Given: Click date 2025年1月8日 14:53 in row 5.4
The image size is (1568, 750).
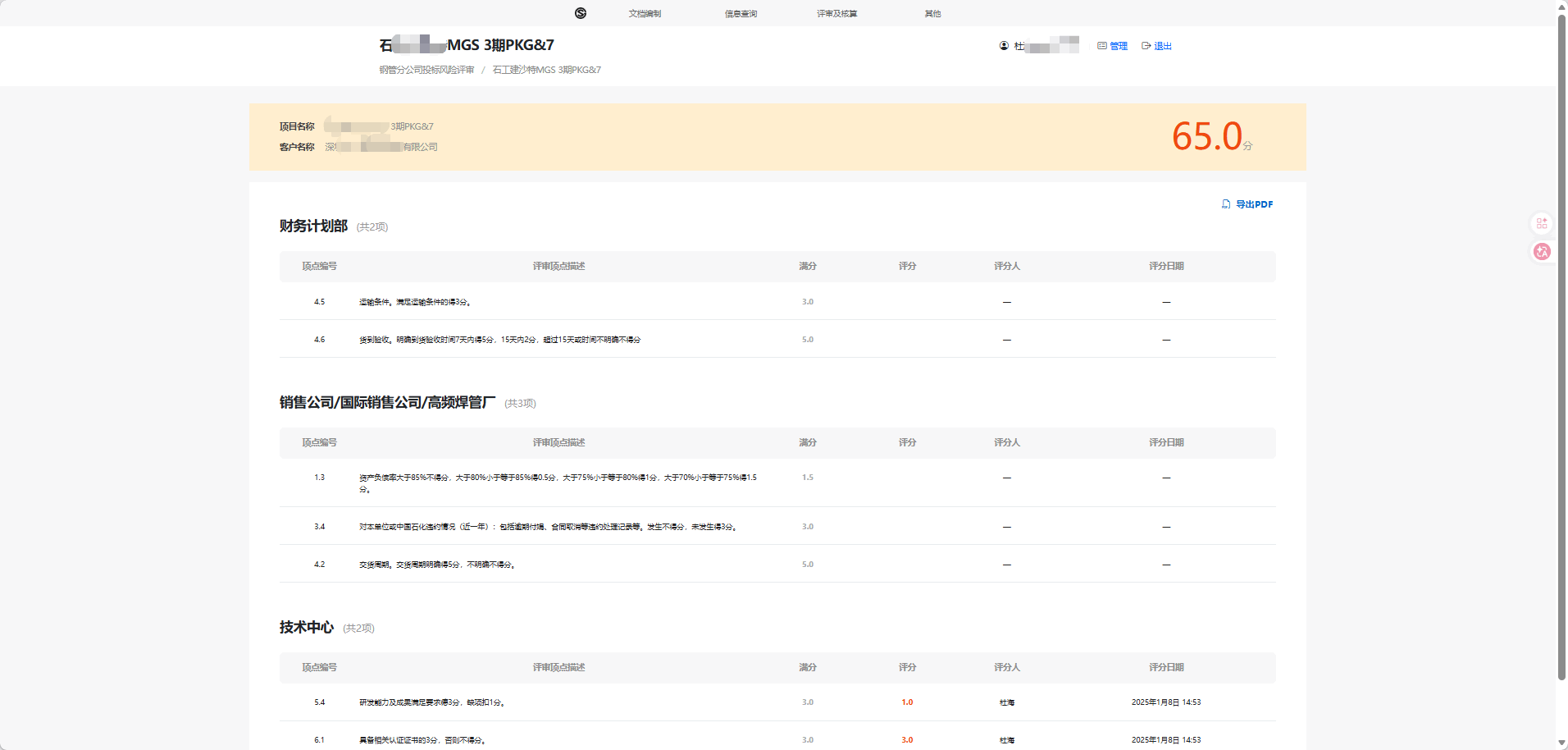Looking at the screenshot, I should click(1166, 702).
